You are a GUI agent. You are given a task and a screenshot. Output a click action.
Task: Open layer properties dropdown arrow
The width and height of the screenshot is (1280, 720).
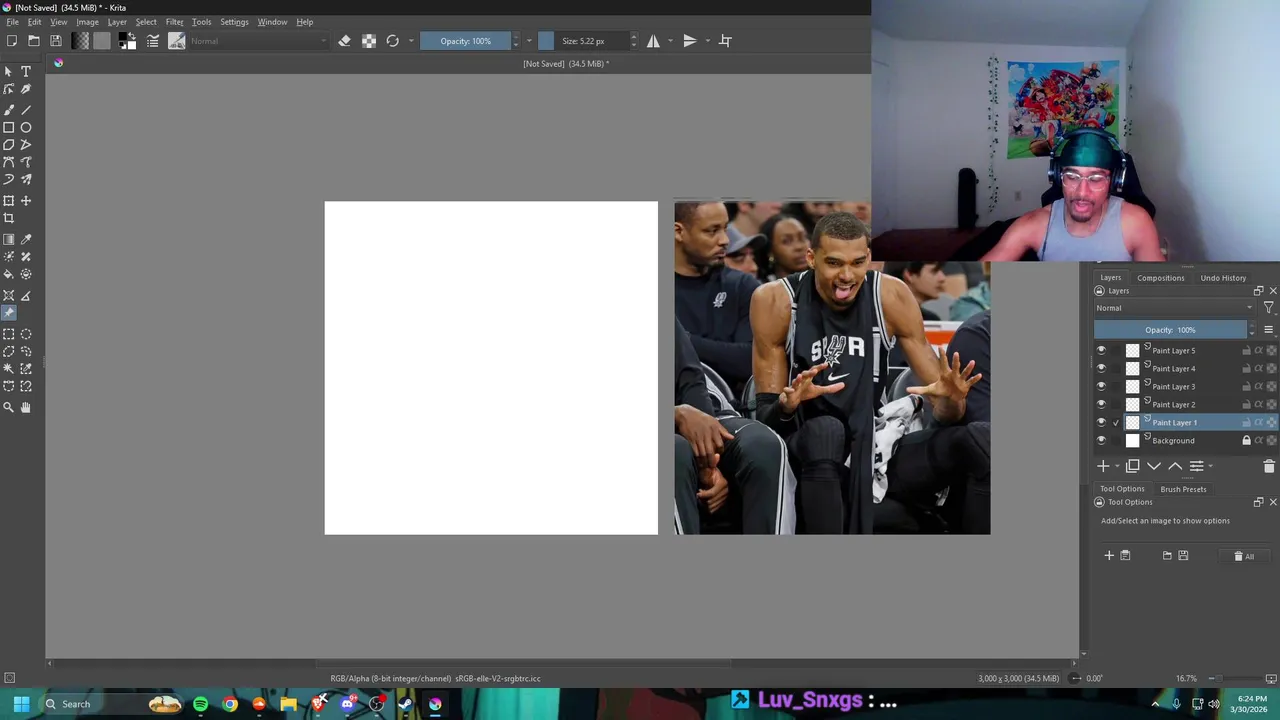pos(1210,466)
